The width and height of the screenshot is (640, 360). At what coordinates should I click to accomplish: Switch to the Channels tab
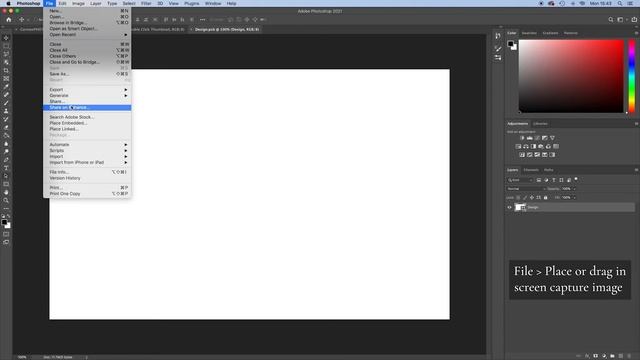coord(531,170)
